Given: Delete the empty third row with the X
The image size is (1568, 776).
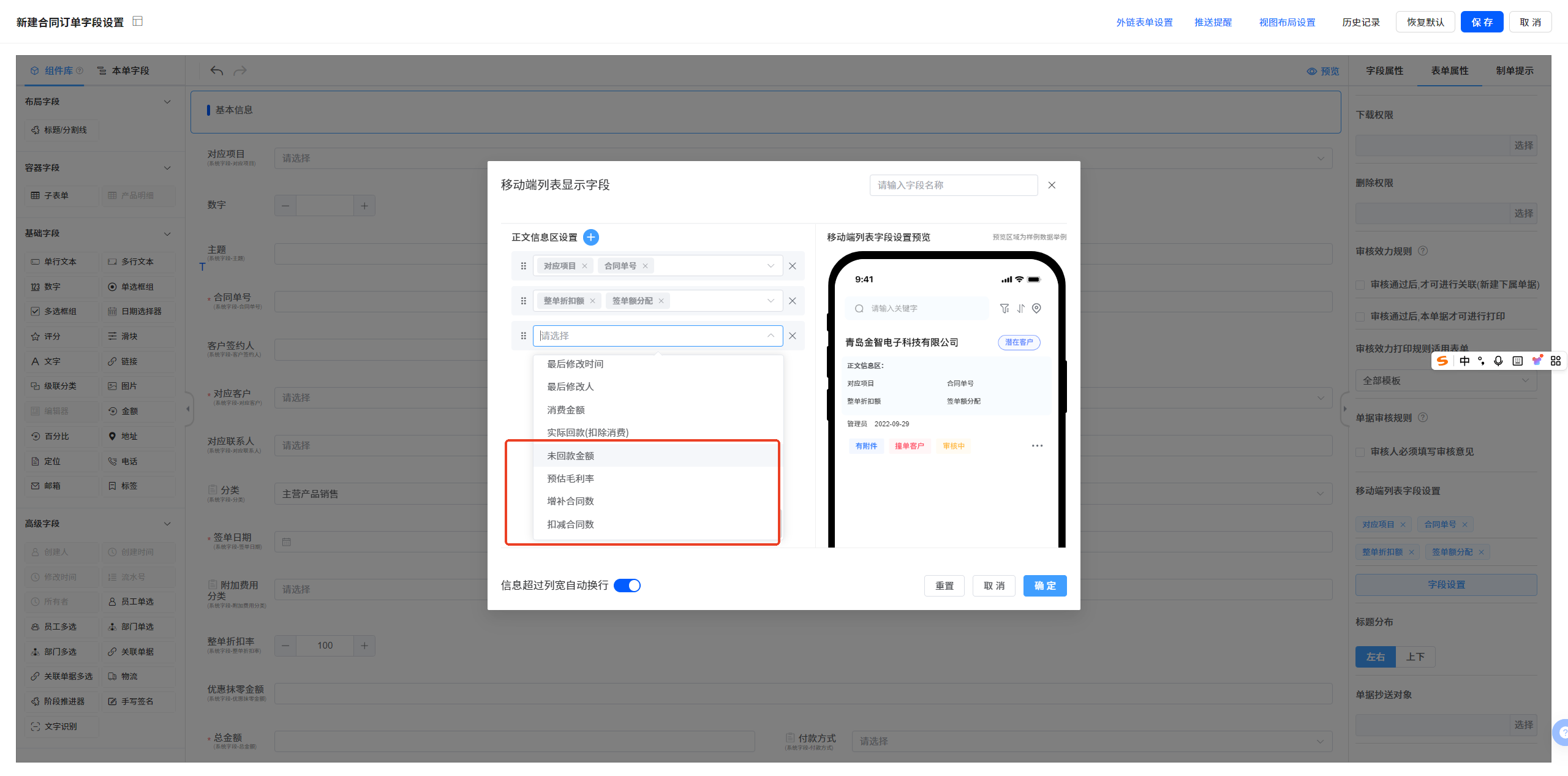Looking at the screenshot, I should [792, 336].
